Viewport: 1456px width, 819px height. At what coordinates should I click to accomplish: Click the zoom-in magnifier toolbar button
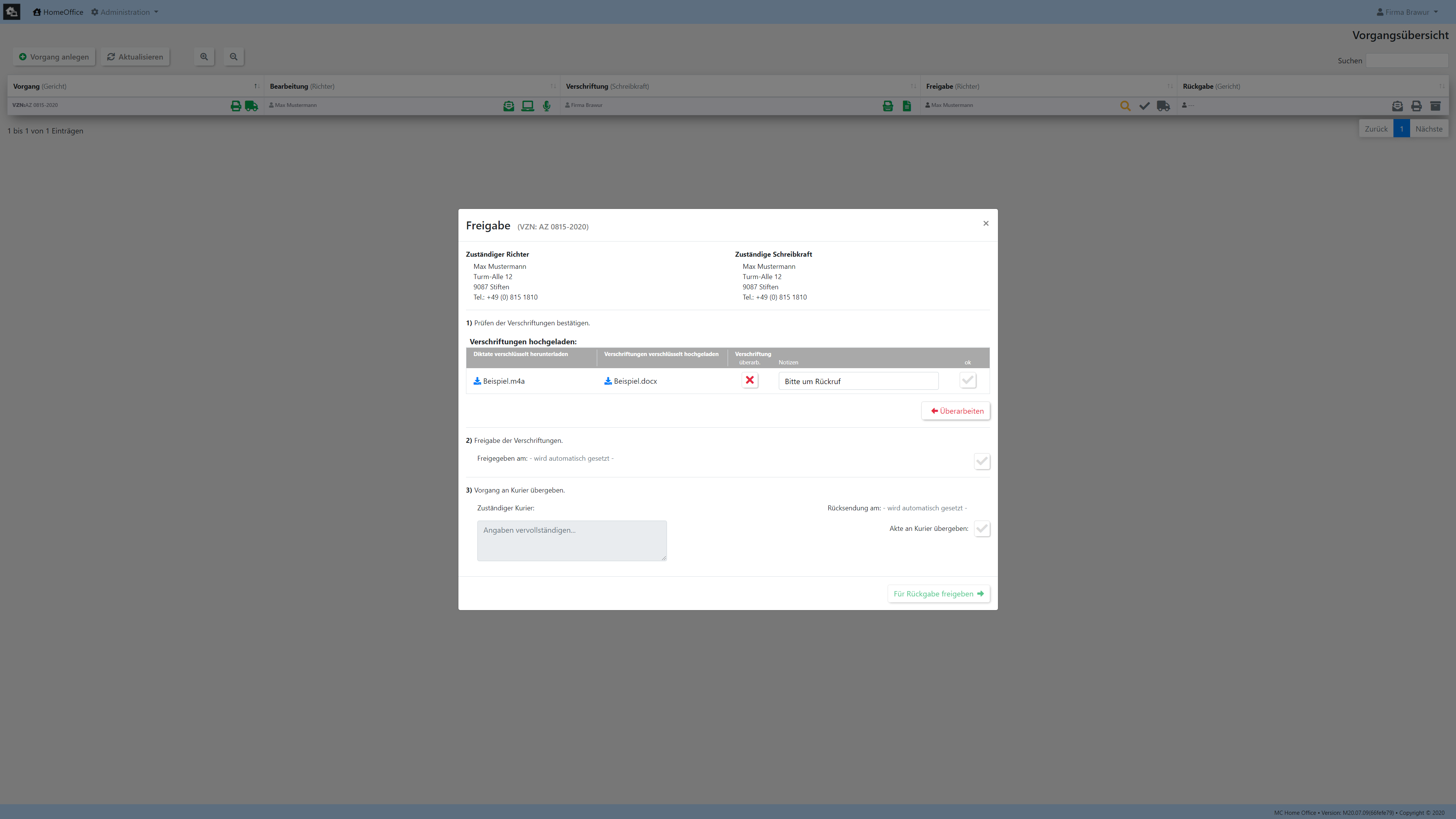point(204,56)
